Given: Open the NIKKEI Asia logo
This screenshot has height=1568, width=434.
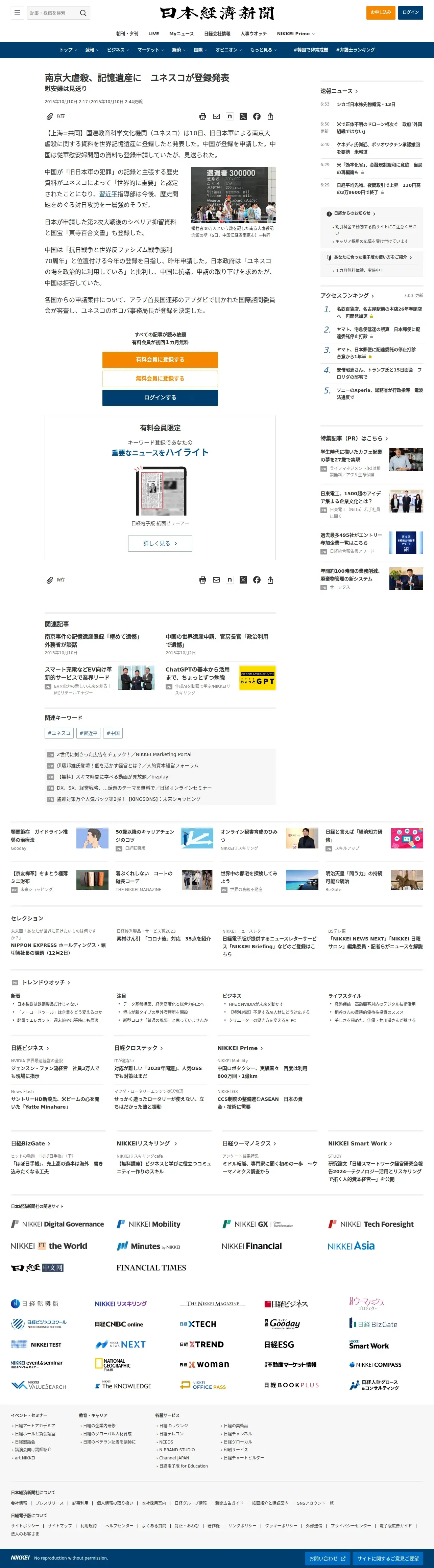Looking at the screenshot, I should 351,1246.
